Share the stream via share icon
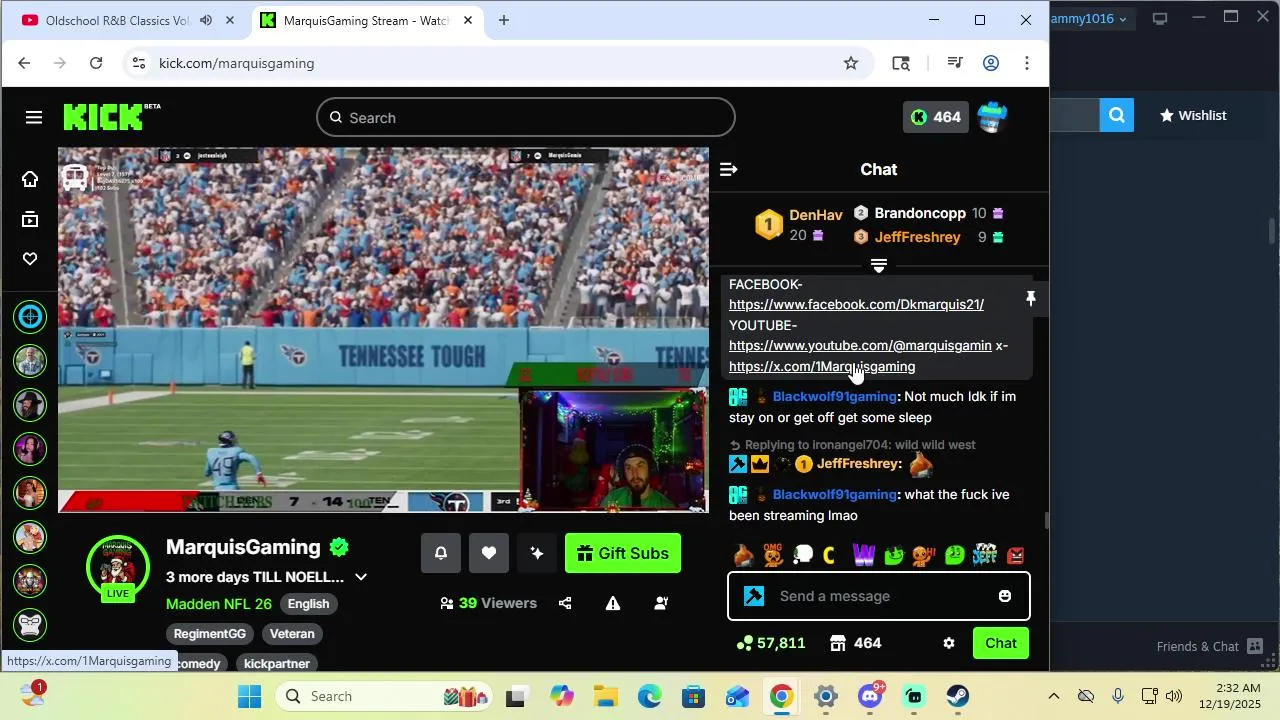 (565, 603)
